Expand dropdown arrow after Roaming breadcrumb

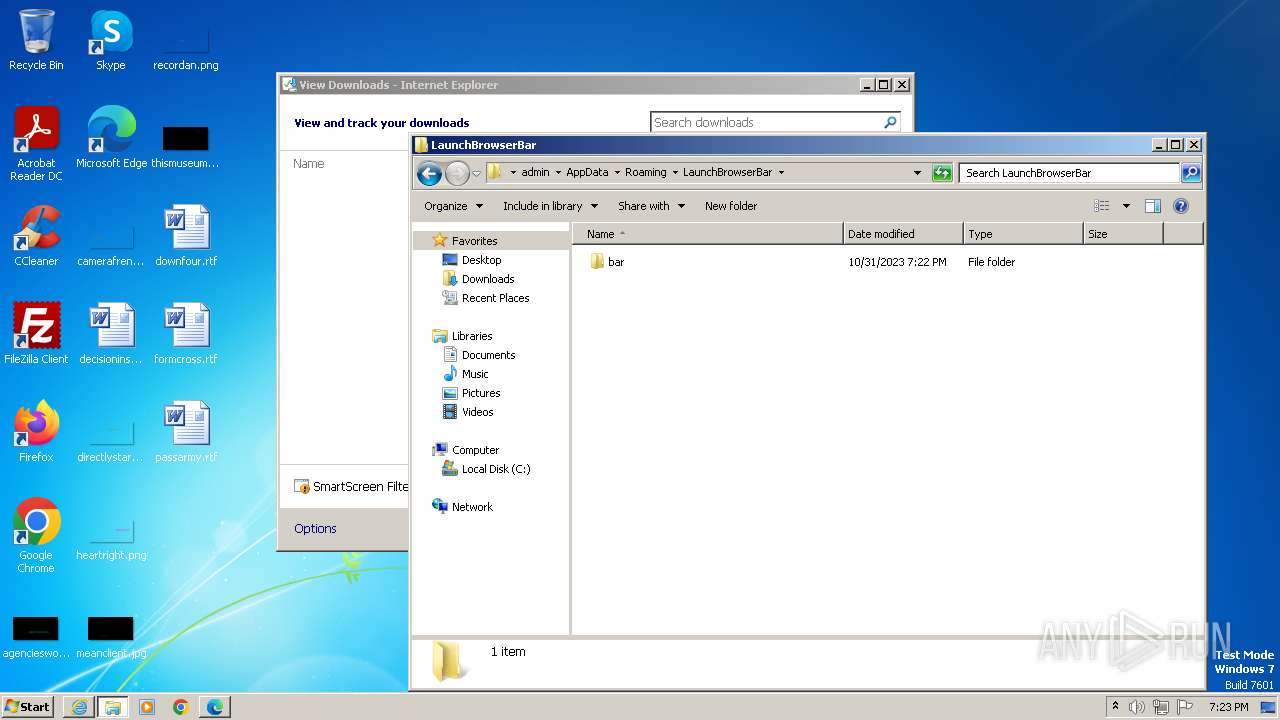(x=675, y=173)
